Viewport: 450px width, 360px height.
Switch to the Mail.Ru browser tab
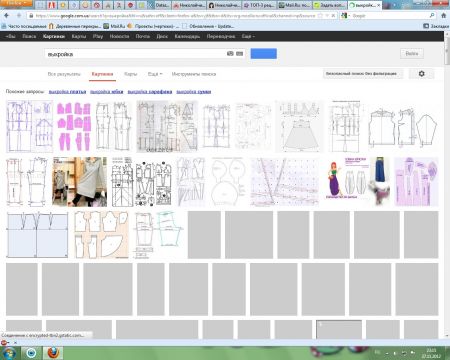pyautogui.click(x=294, y=5)
